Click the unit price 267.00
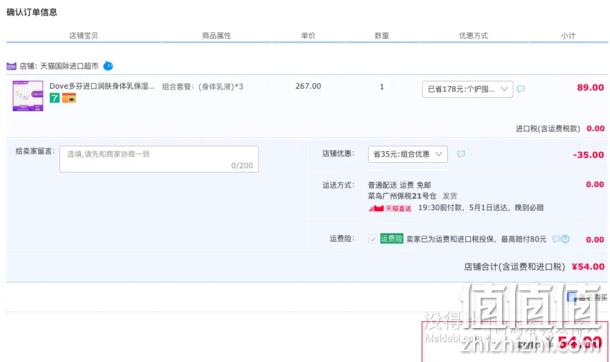Viewport: 610px width, 362px height. pos(308,86)
